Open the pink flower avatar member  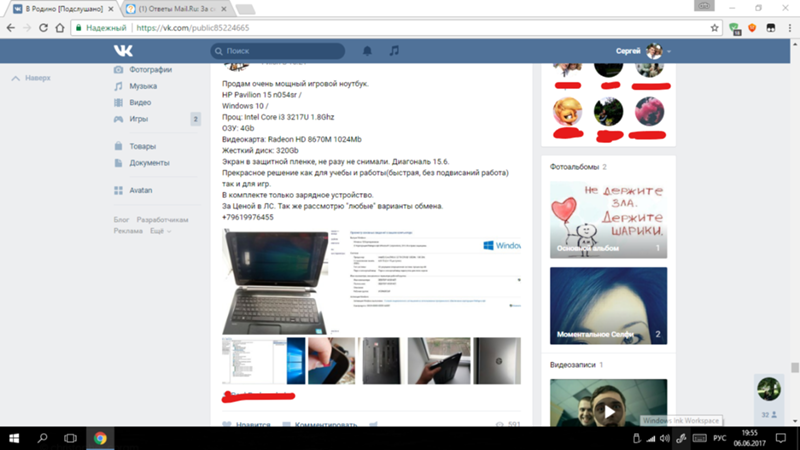(649, 112)
